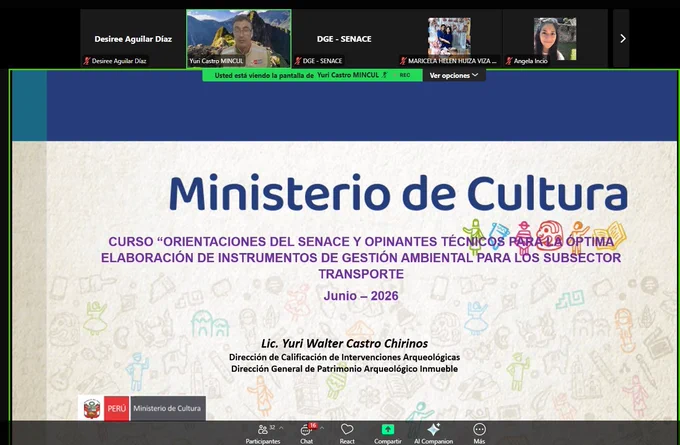The height and width of the screenshot is (445, 680).
Task: Open the Ver opciones dropdown
Action: (x=454, y=75)
